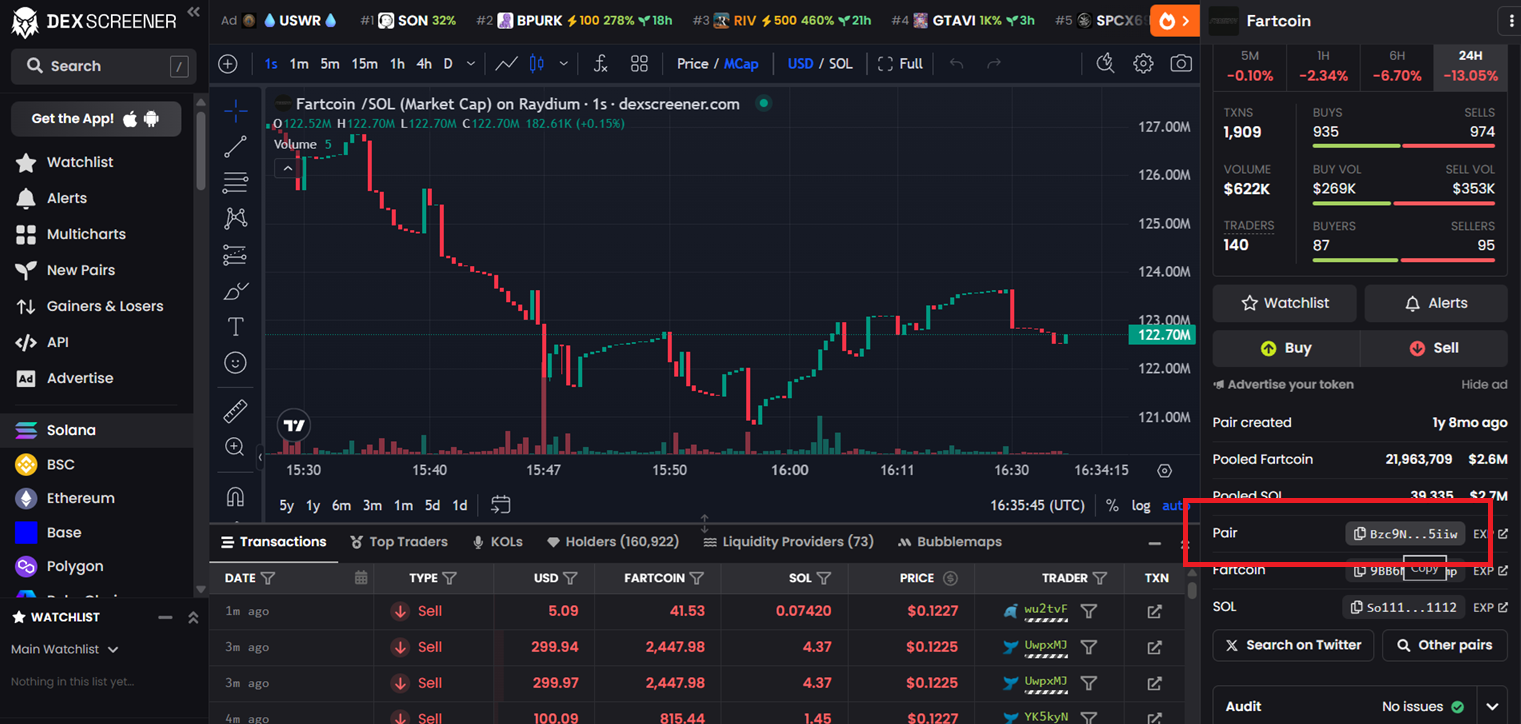Screen dimensions: 1521x724
Task: Toggle auto scale on the chart
Action: click(x=1175, y=505)
